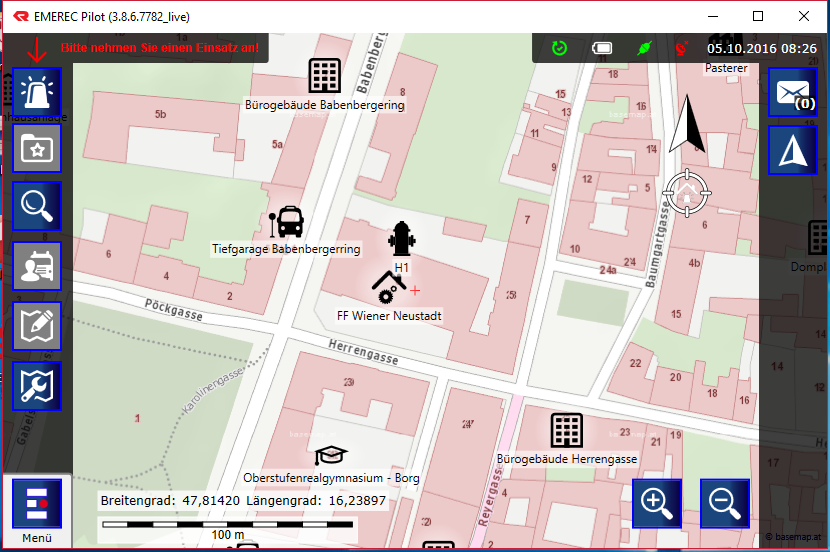This screenshot has width=830, height=552.
Task: Zoom out of the map
Action: tap(725, 503)
